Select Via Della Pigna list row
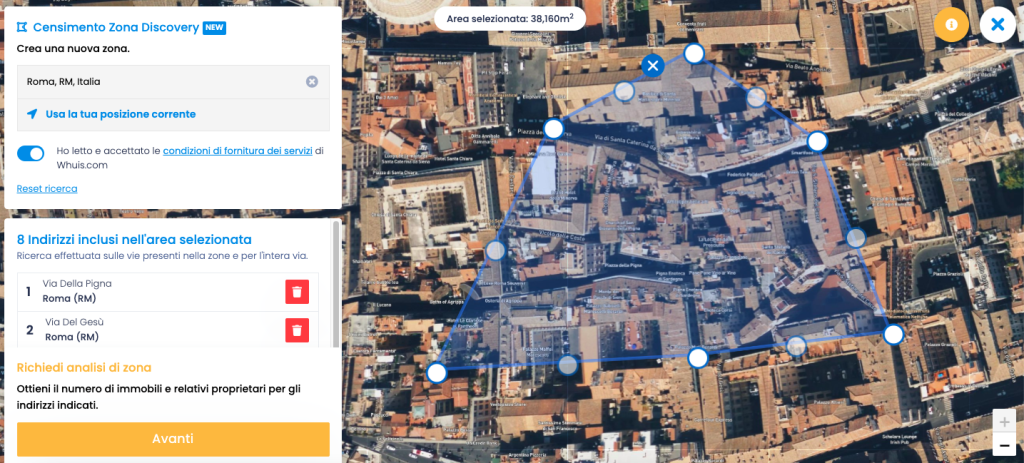Image resolution: width=1024 pixels, height=463 pixels. click(x=168, y=291)
